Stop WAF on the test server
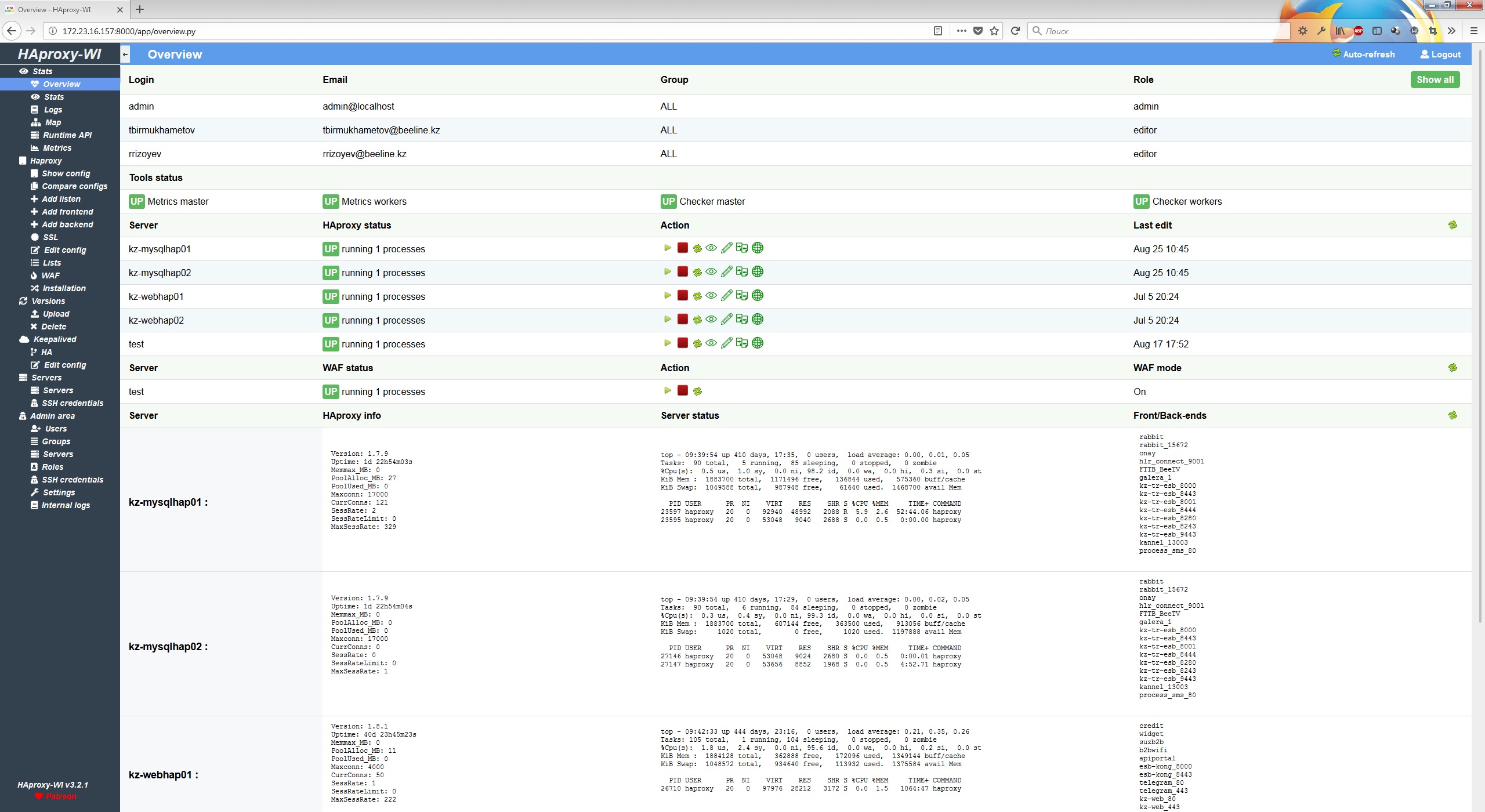Image resolution: width=1485 pixels, height=812 pixels. (683, 391)
